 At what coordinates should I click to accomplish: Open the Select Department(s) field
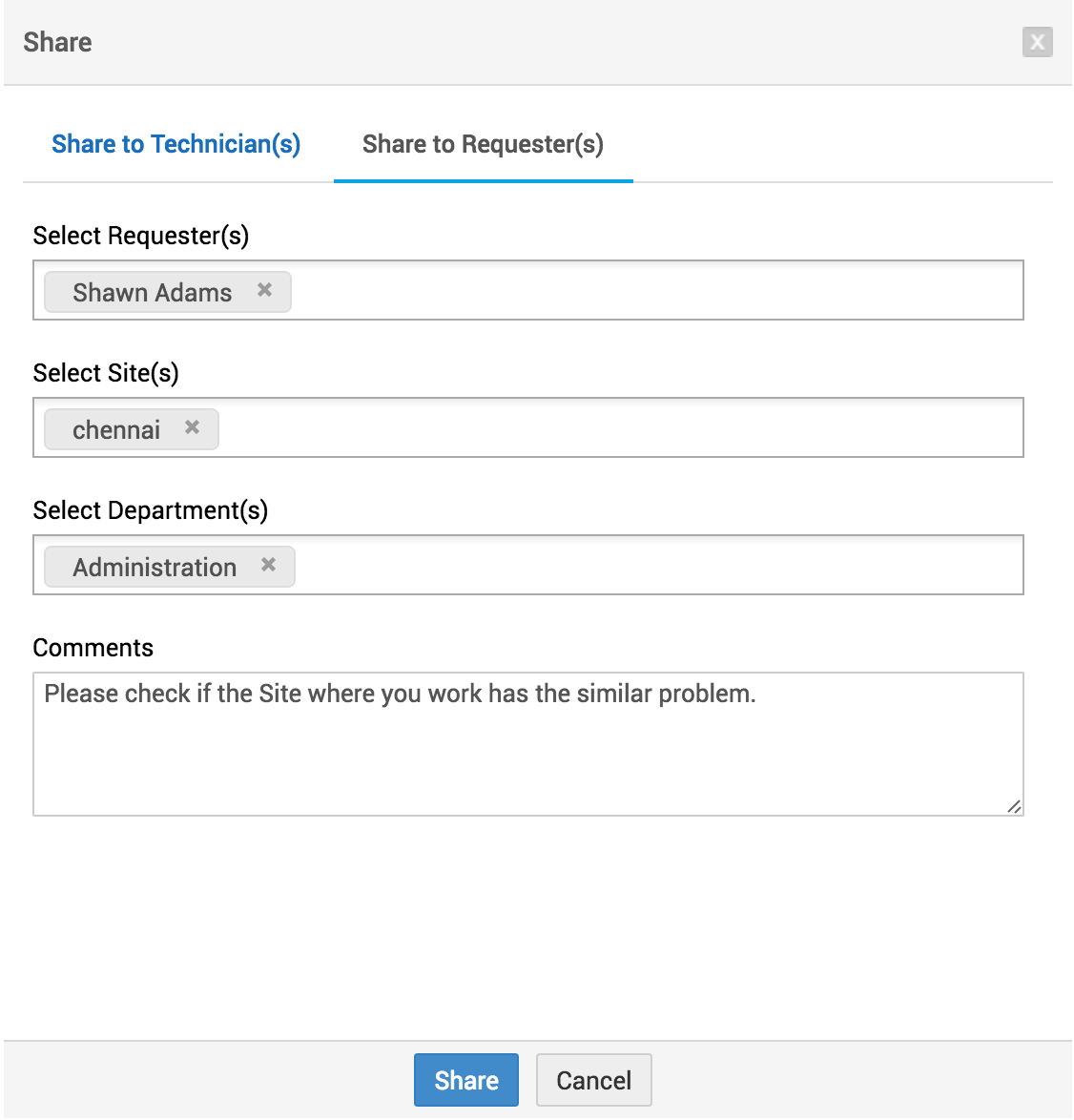(658, 566)
